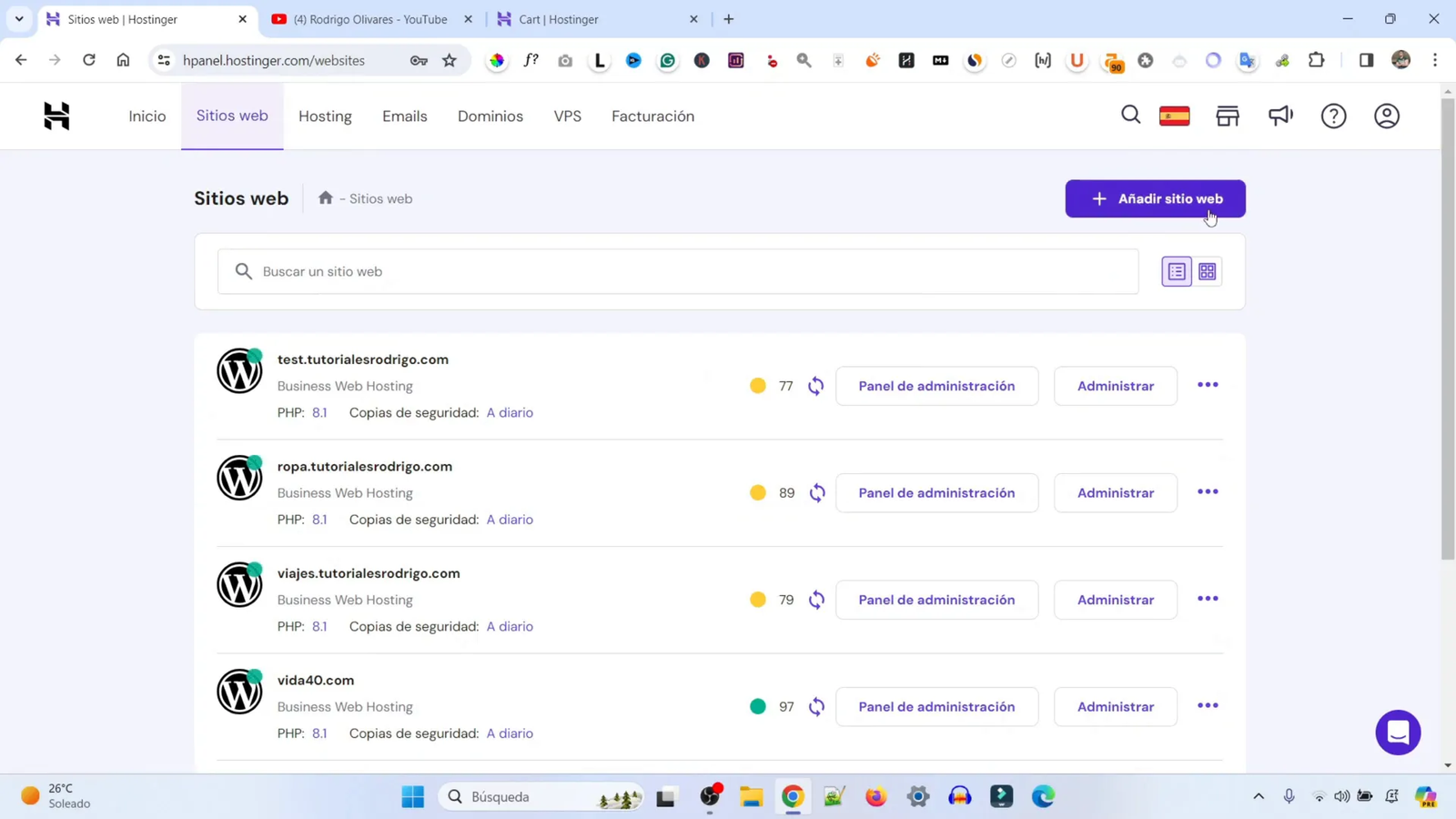Switch to Cart | Hostinger tab

[x=597, y=19]
